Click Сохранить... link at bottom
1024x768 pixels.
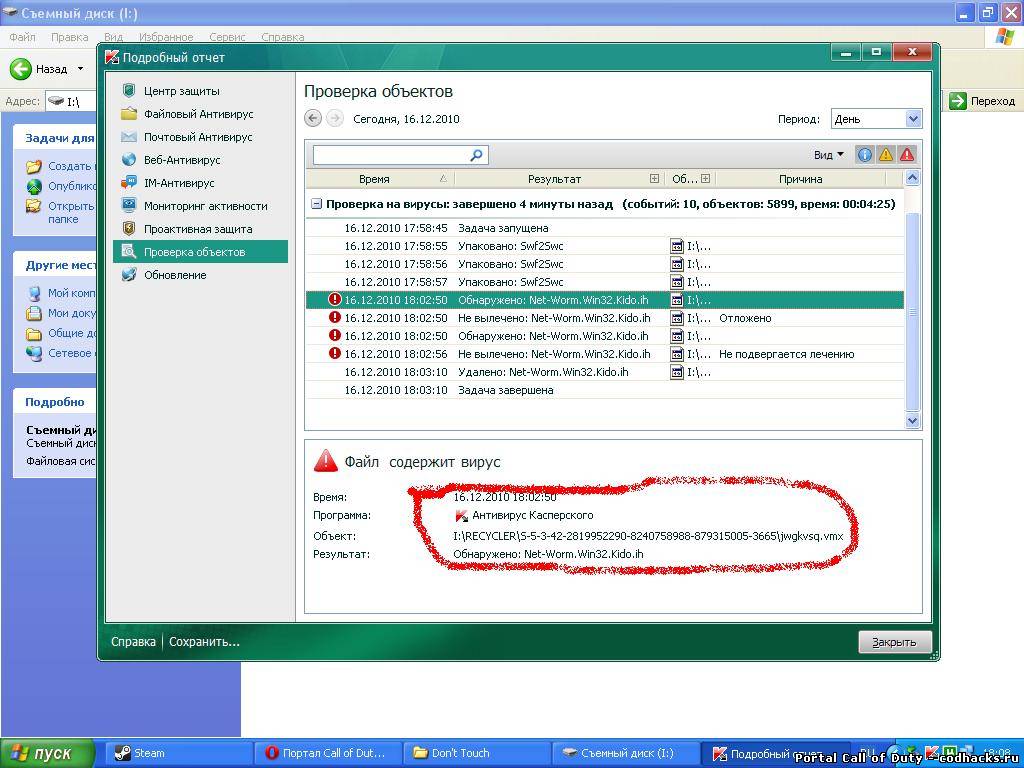tap(204, 642)
